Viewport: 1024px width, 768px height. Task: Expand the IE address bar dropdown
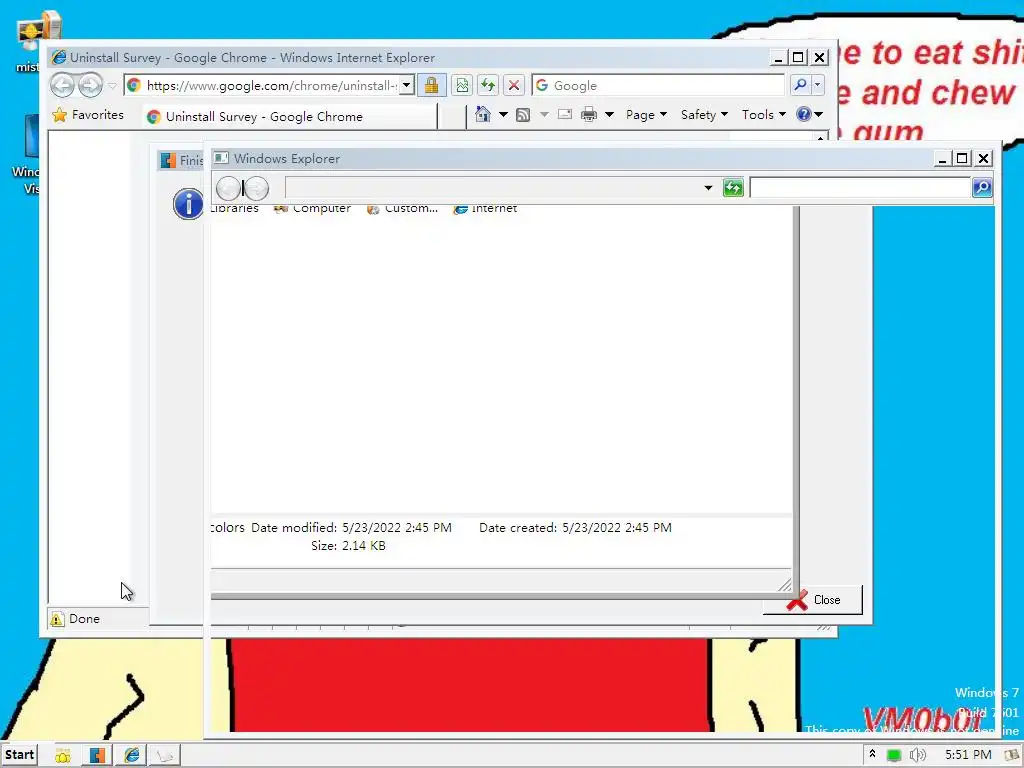pyautogui.click(x=406, y=85)
